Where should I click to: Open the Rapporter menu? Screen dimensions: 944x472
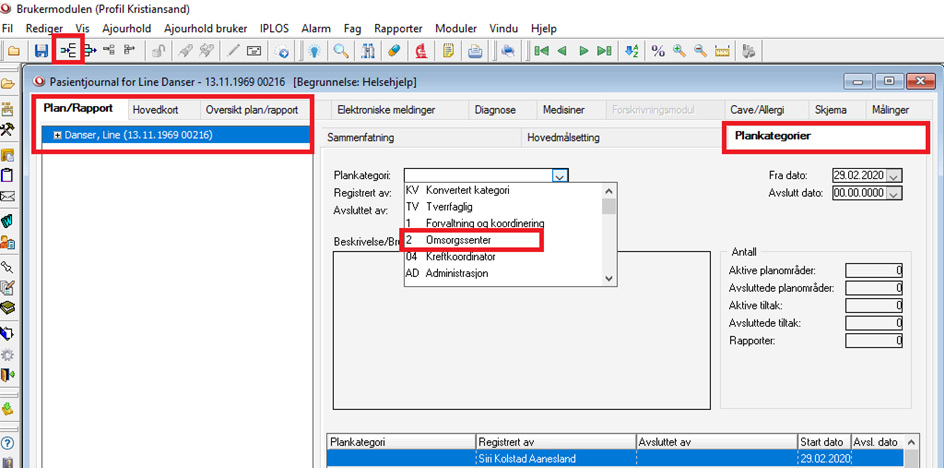[397, 29]
